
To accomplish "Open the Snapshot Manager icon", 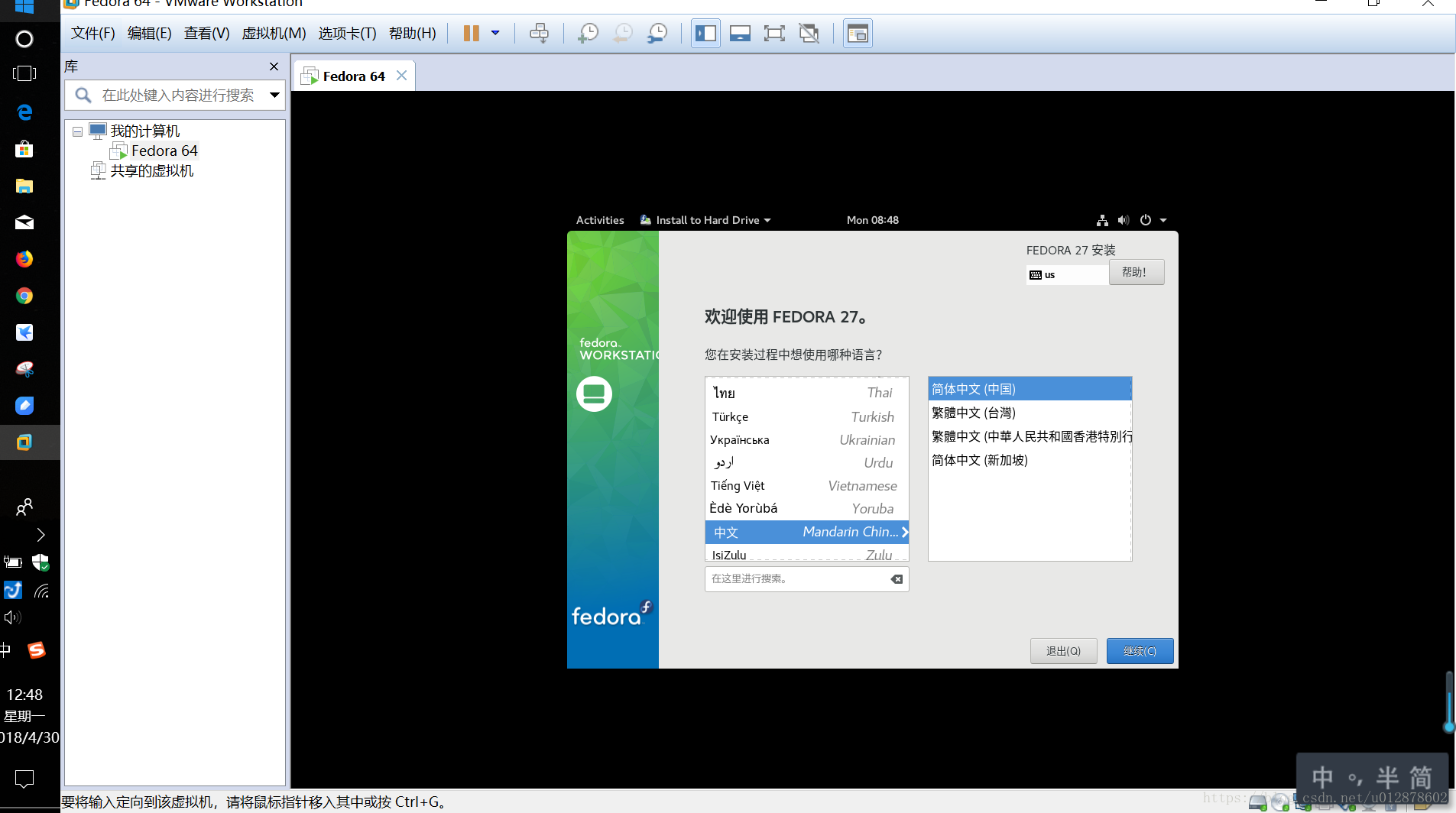I will pyautogui.click(x=657, y=33).
